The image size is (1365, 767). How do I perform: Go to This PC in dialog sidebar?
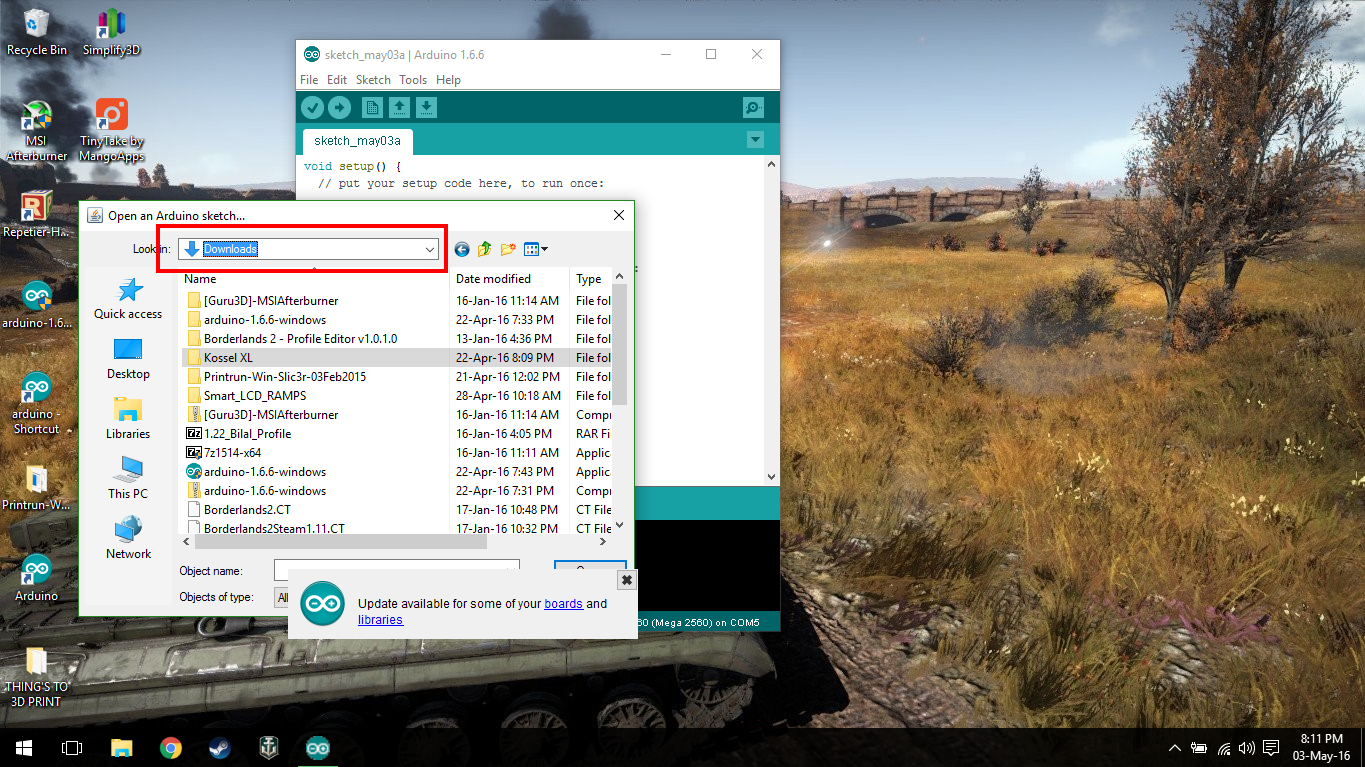[x=128, y=479]
